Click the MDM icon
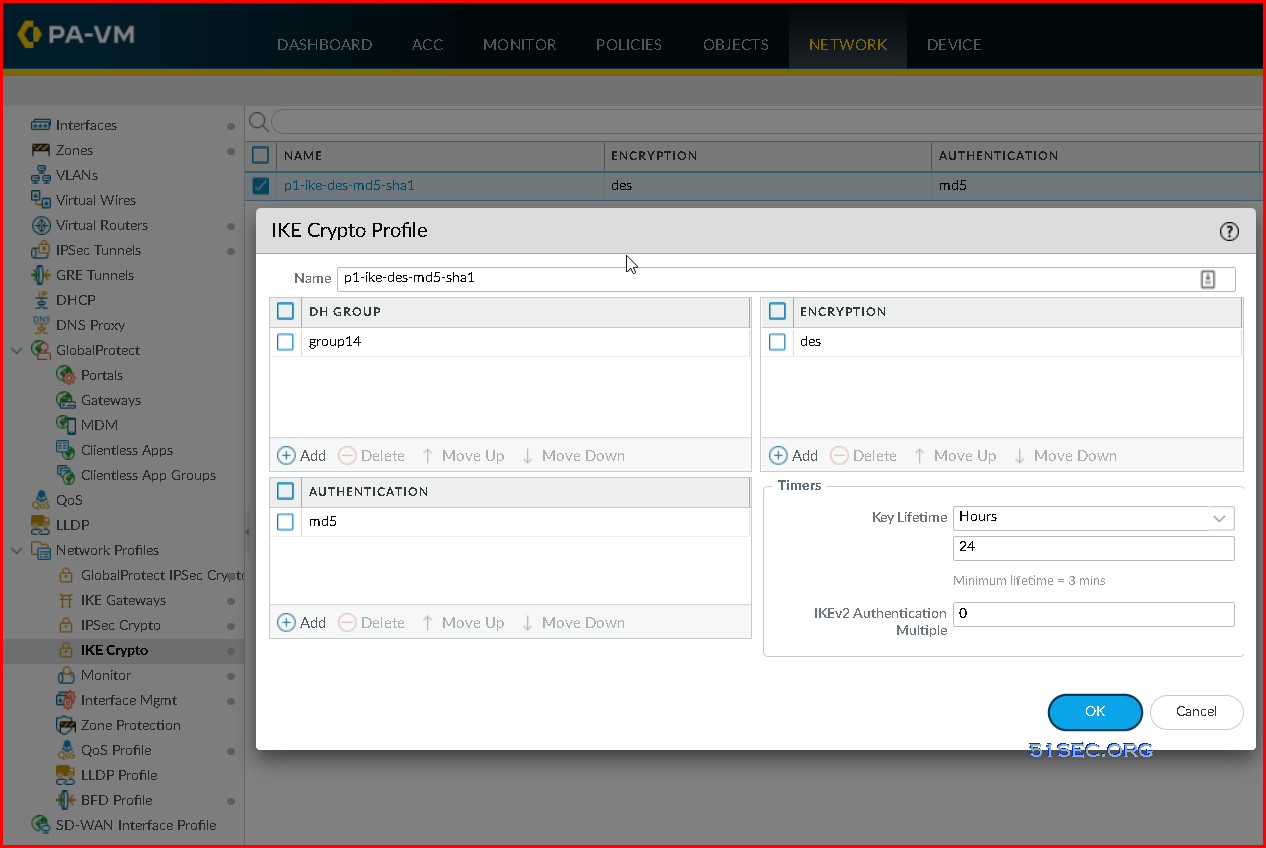1266x848 pixels. (x=66, y=425)
